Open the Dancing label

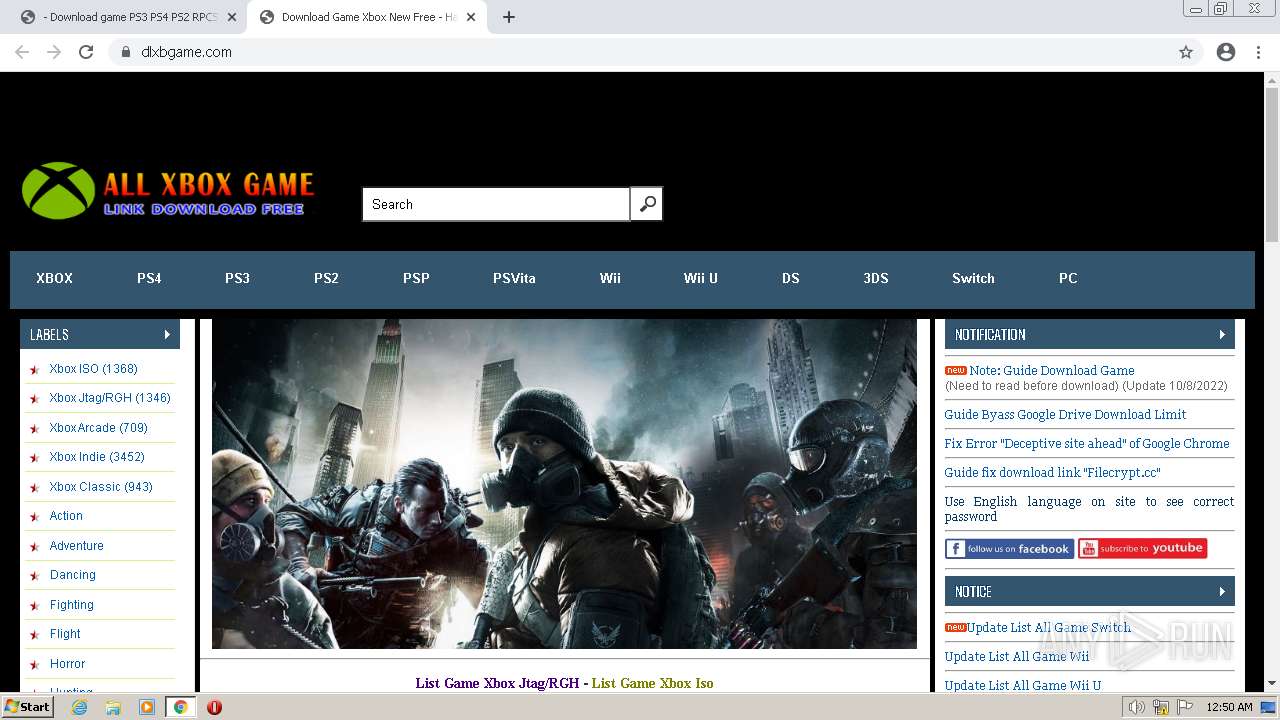73,575
